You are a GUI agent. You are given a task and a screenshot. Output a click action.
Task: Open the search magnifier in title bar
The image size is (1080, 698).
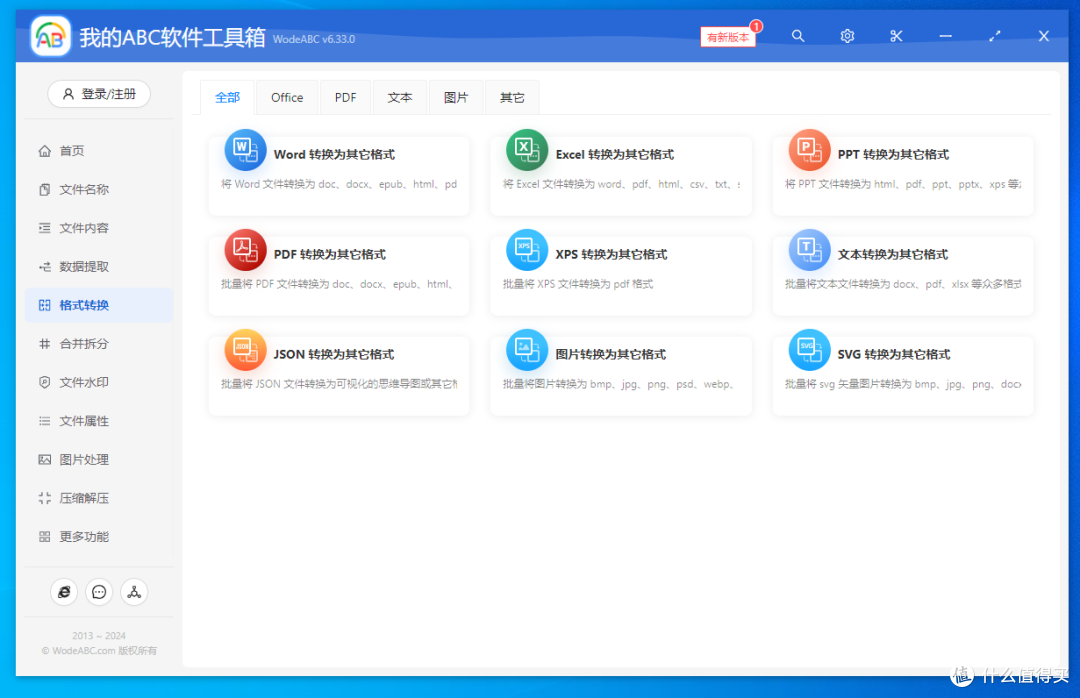[798, 36]
